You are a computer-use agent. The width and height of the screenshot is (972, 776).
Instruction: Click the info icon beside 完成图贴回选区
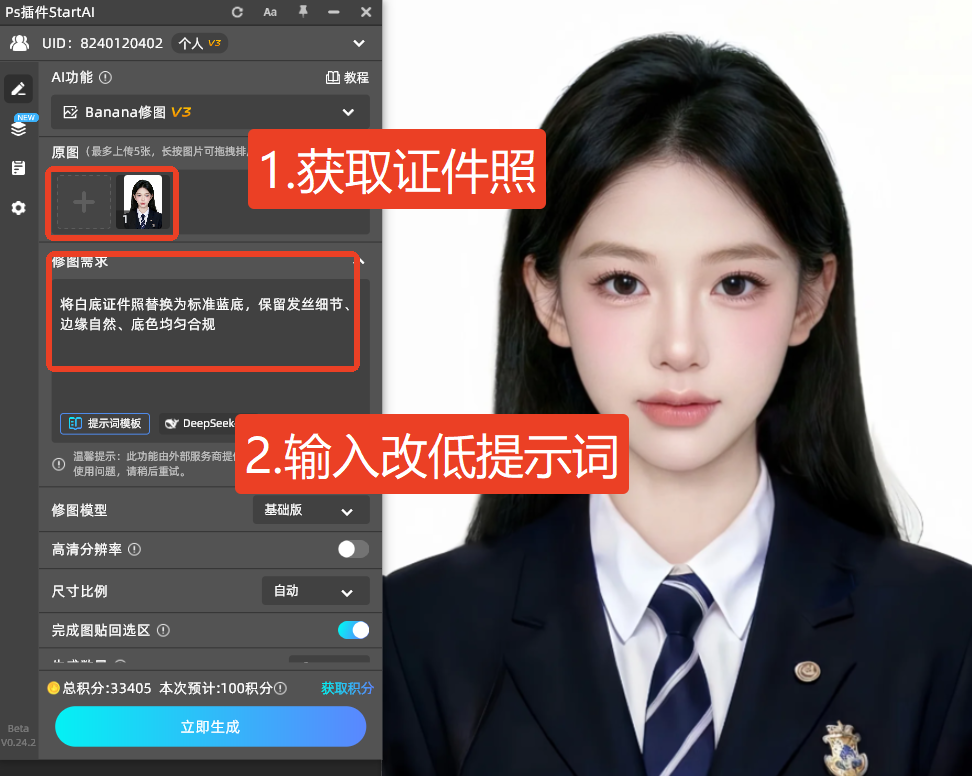coord(163,630)
